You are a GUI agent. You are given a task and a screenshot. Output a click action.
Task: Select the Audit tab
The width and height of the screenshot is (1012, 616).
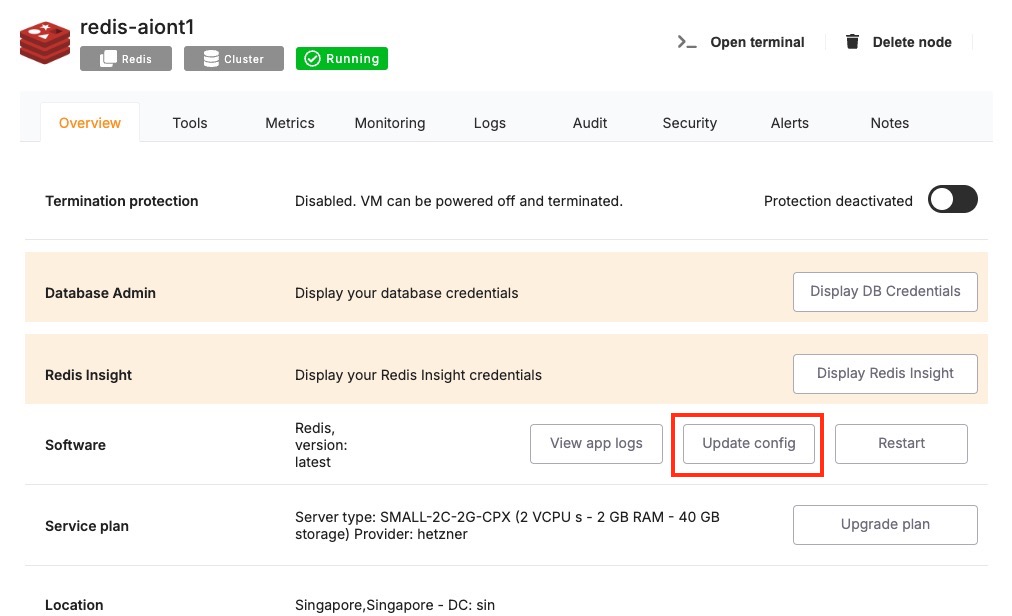590,123
